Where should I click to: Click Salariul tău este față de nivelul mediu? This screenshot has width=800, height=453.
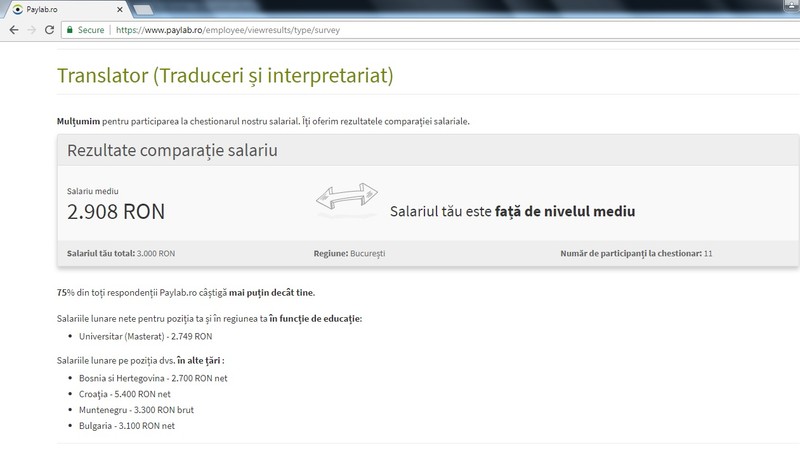pyautogui.click(x=513, y=211)
